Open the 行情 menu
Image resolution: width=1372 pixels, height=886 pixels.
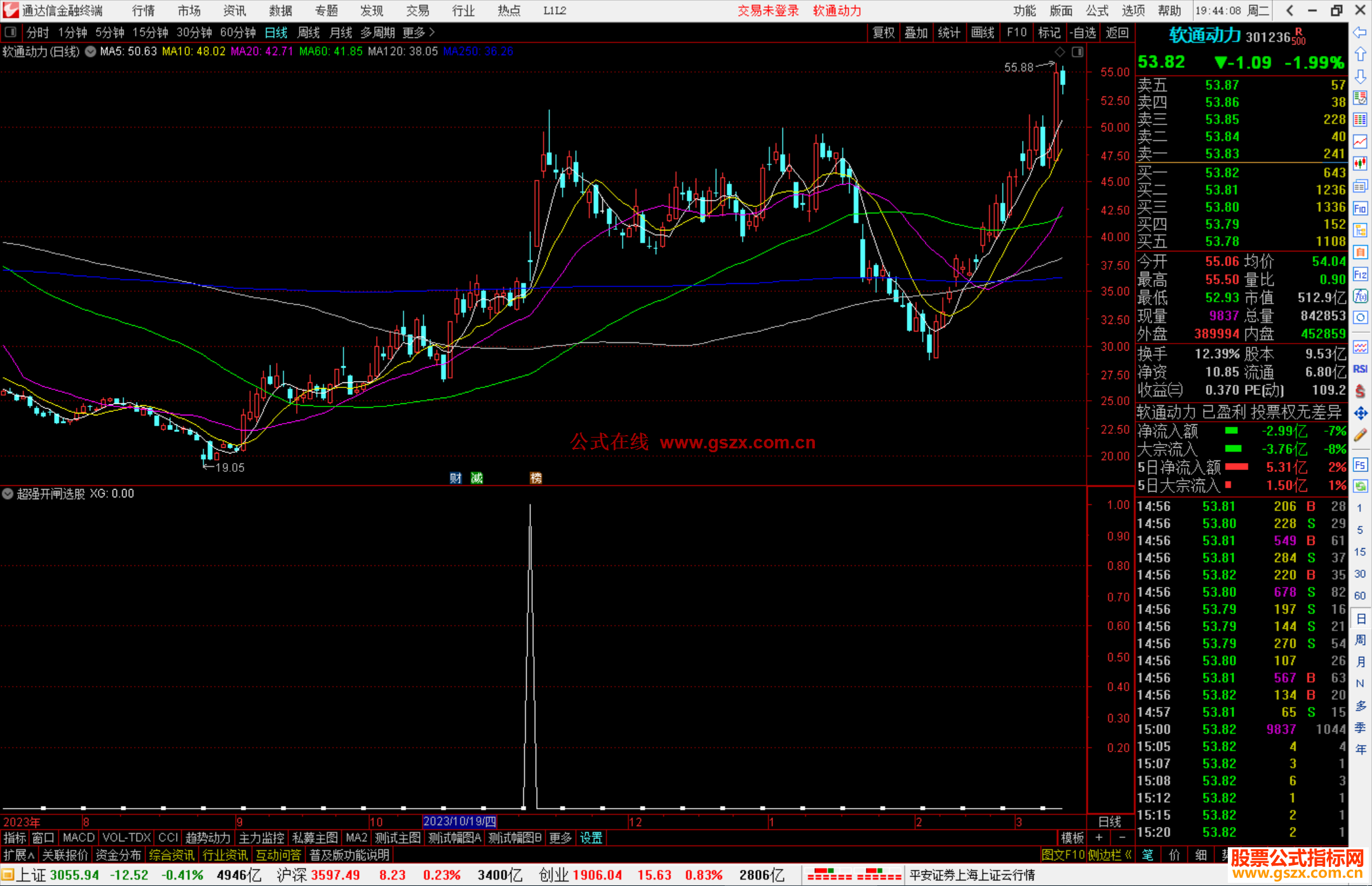143,11
